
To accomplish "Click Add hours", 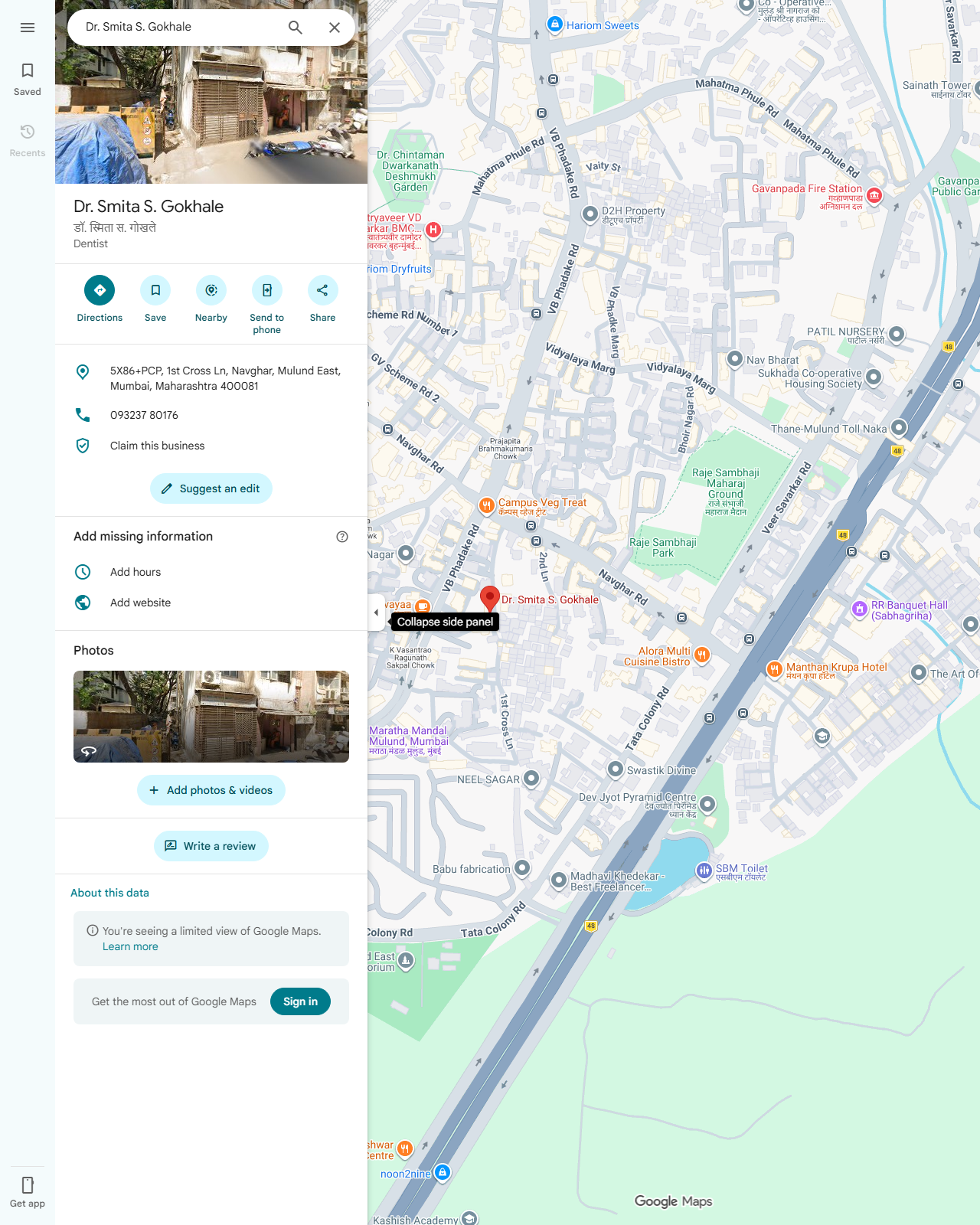I will [x=211, y=572].
